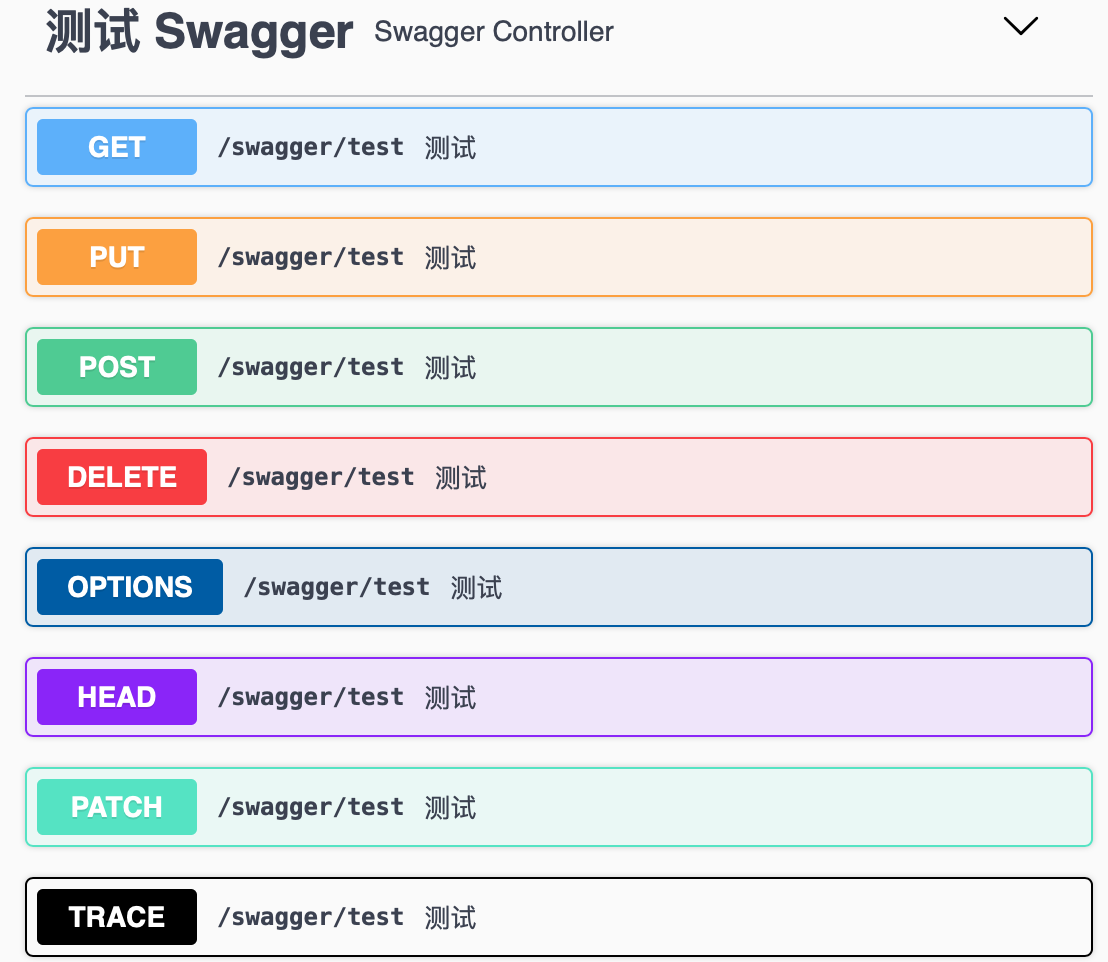Expand the PATCH operation via its /swagger/test path
The height and width of the screenshot is (962, 1108).
coord(311,807)
